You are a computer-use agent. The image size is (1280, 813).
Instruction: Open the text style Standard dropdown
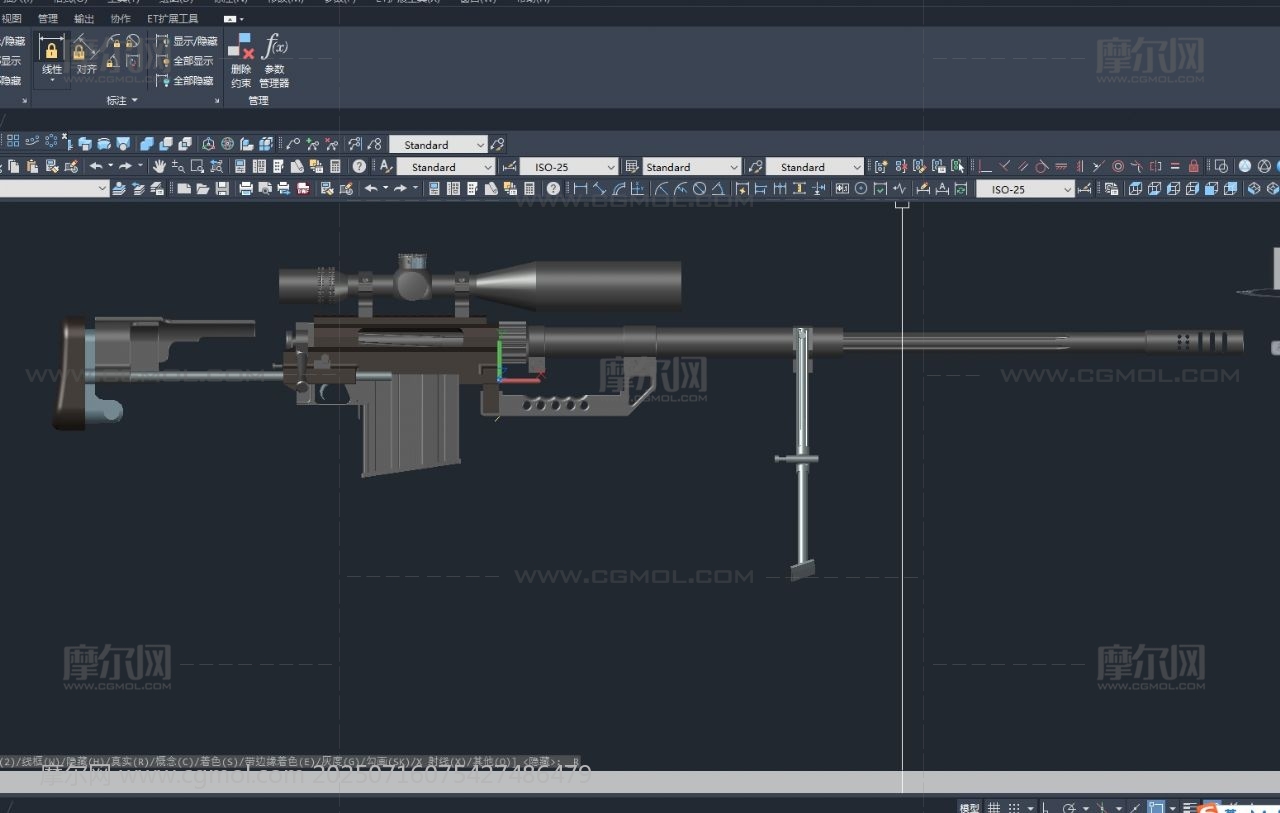(x=446, y=167)
